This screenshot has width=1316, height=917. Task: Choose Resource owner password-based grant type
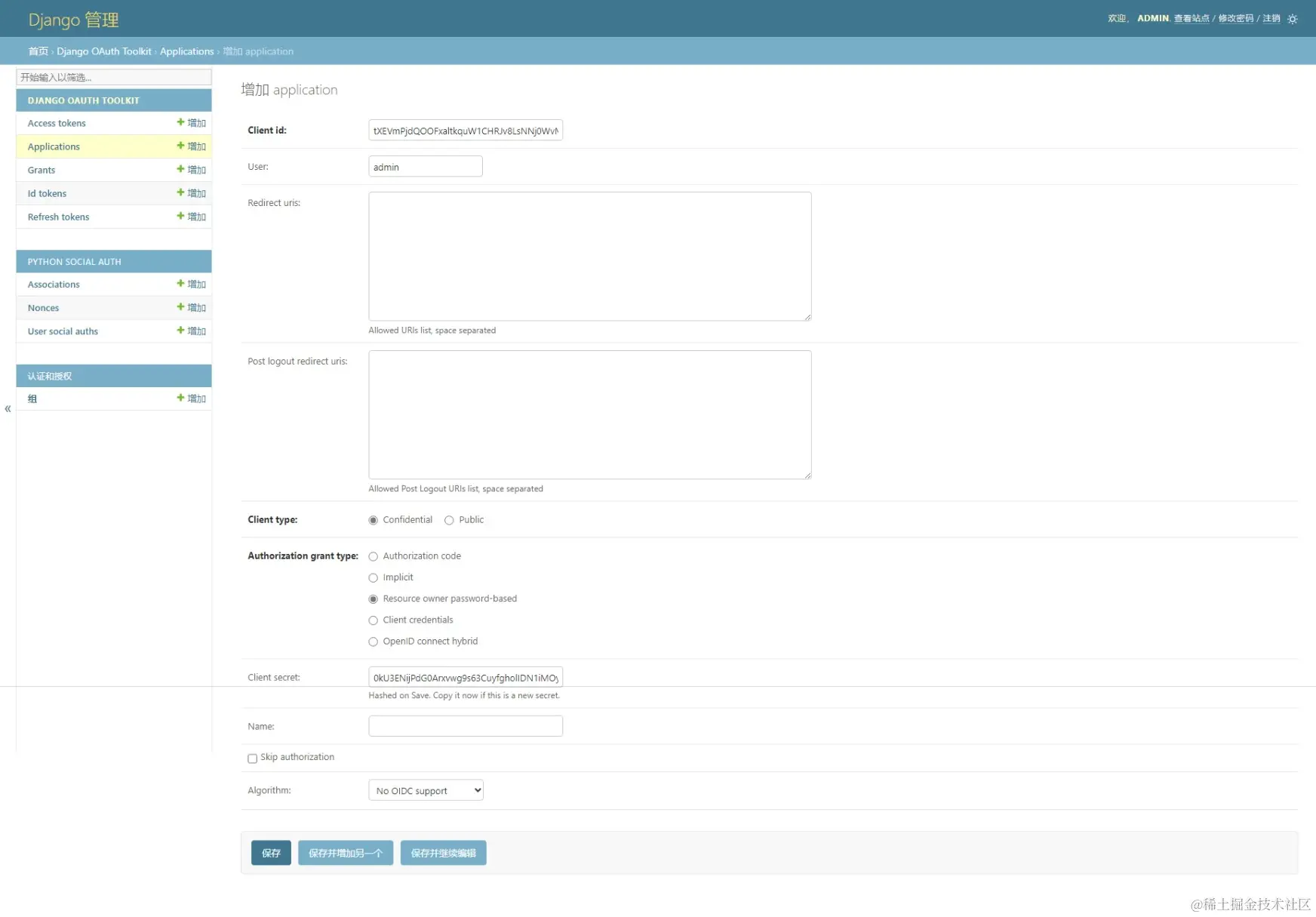coord(373,599)
